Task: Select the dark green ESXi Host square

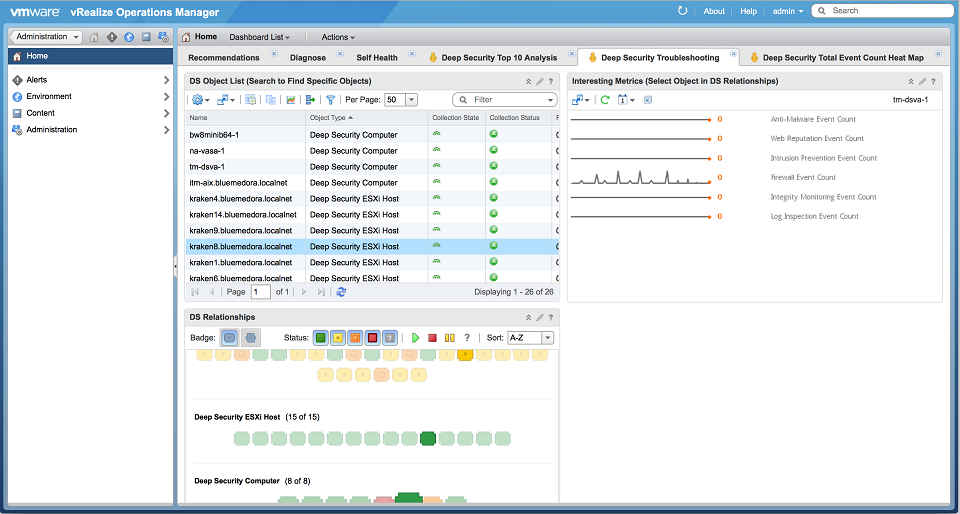Action: pos(428,438)
